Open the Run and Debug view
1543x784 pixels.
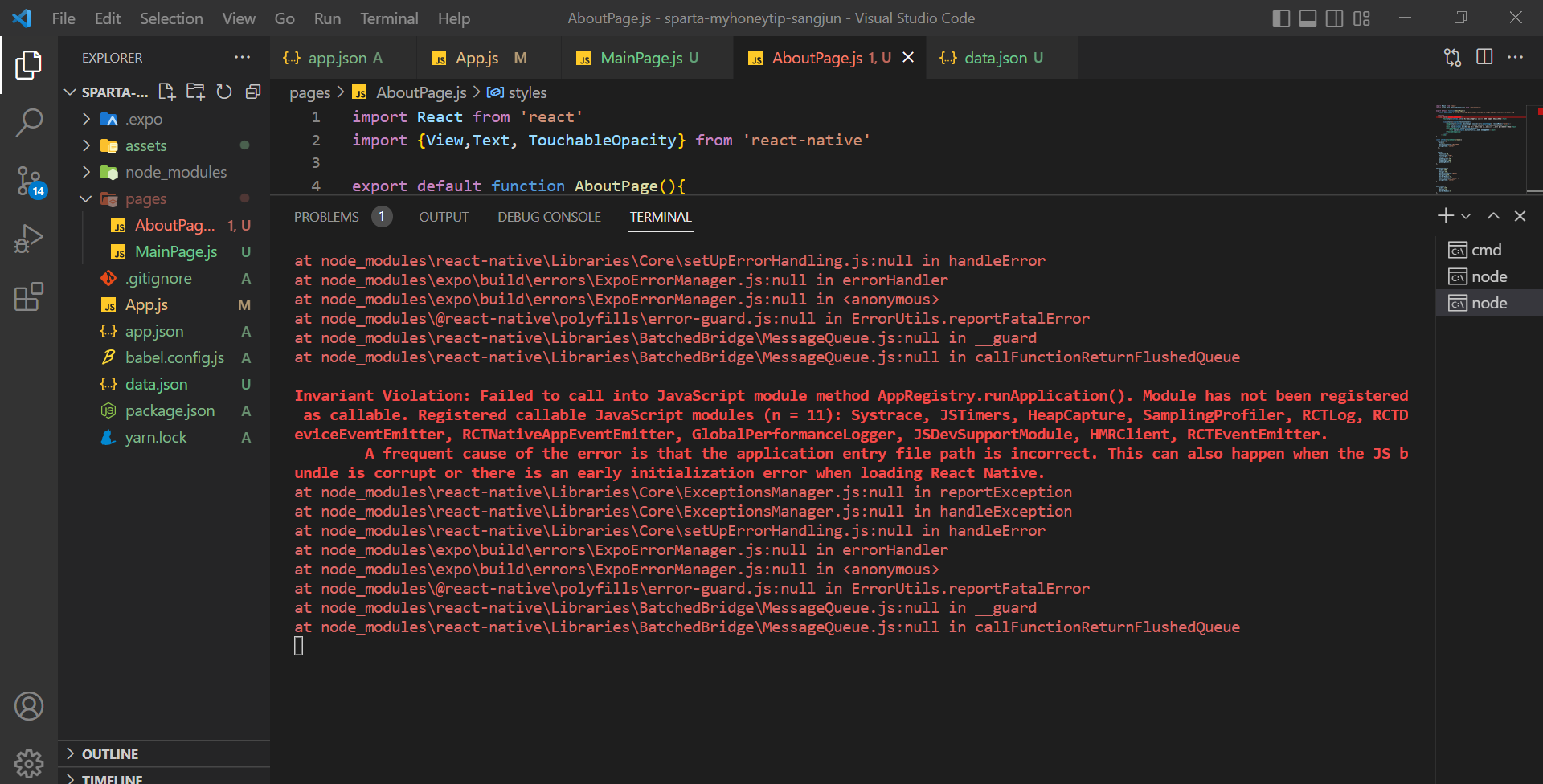29,239
